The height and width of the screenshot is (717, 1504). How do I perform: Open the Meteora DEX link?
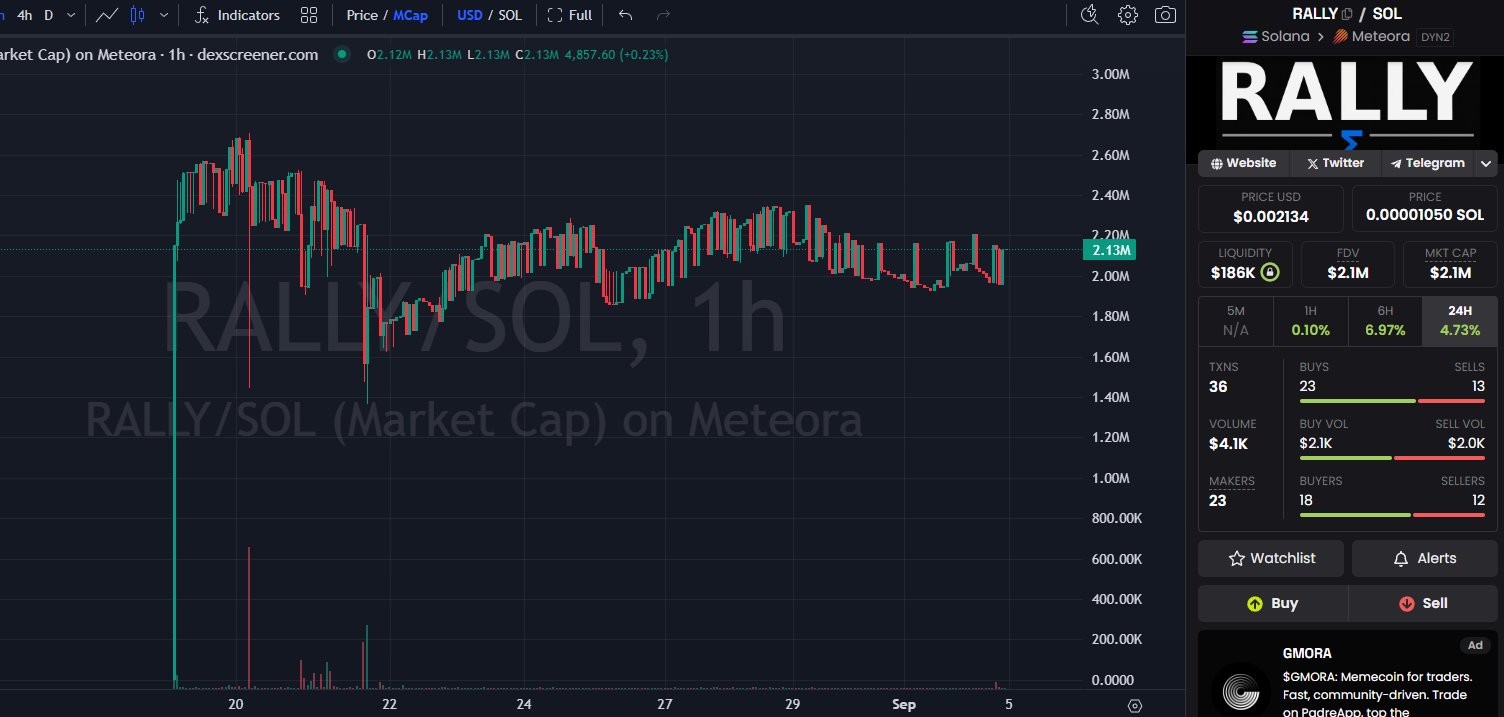tap(1371, 36)
